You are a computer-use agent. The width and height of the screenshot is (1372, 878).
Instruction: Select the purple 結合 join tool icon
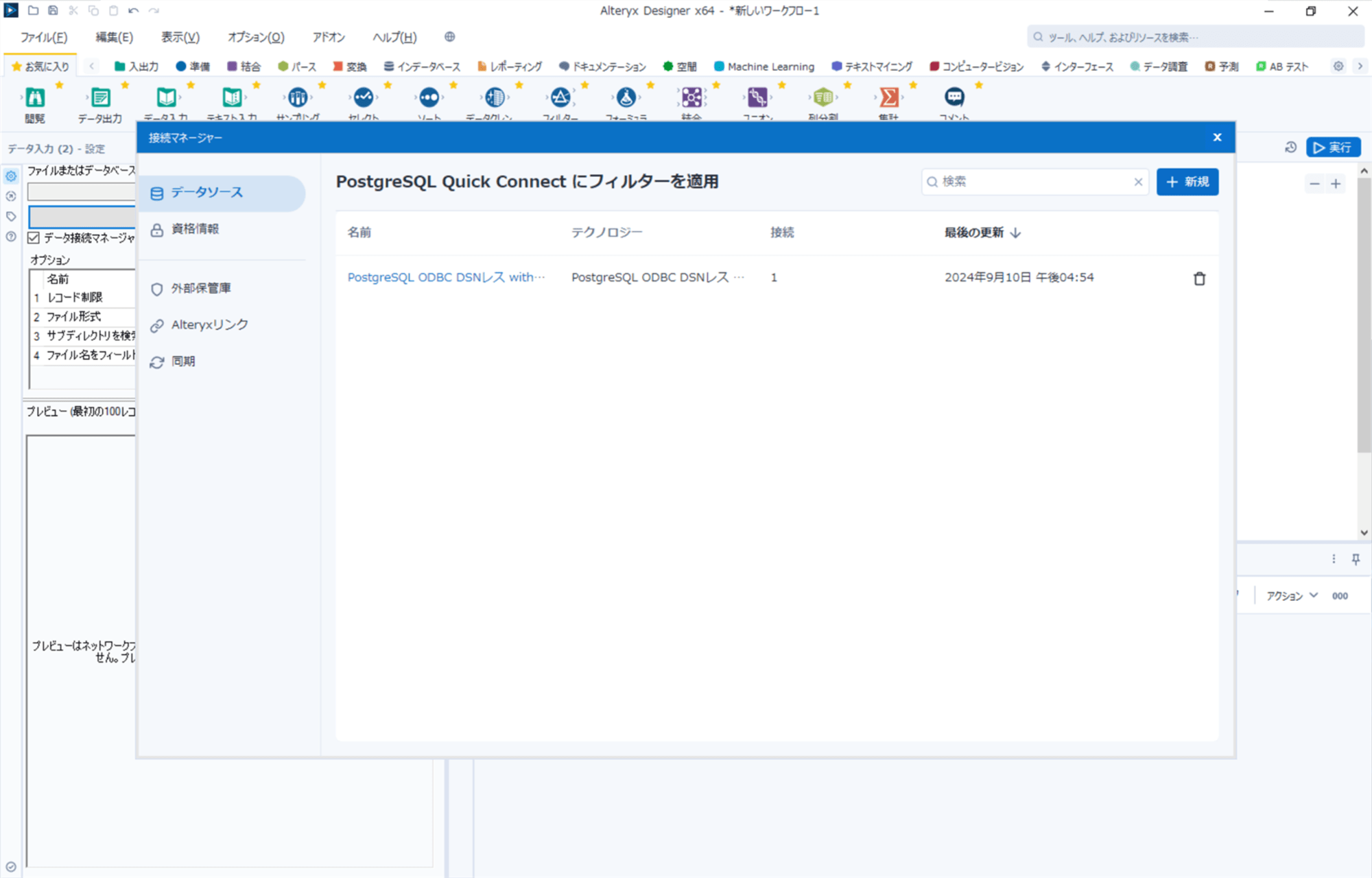tap(691, 97)
